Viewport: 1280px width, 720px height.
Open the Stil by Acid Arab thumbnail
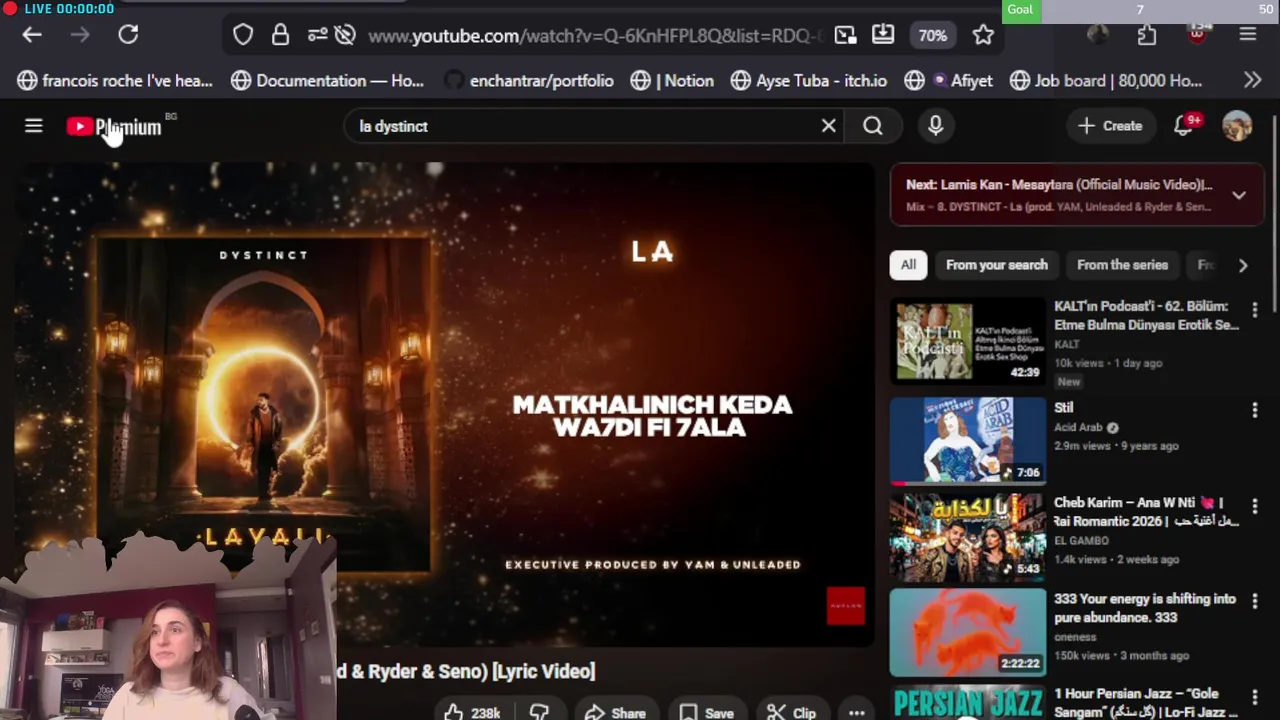[x=968, y=440]
